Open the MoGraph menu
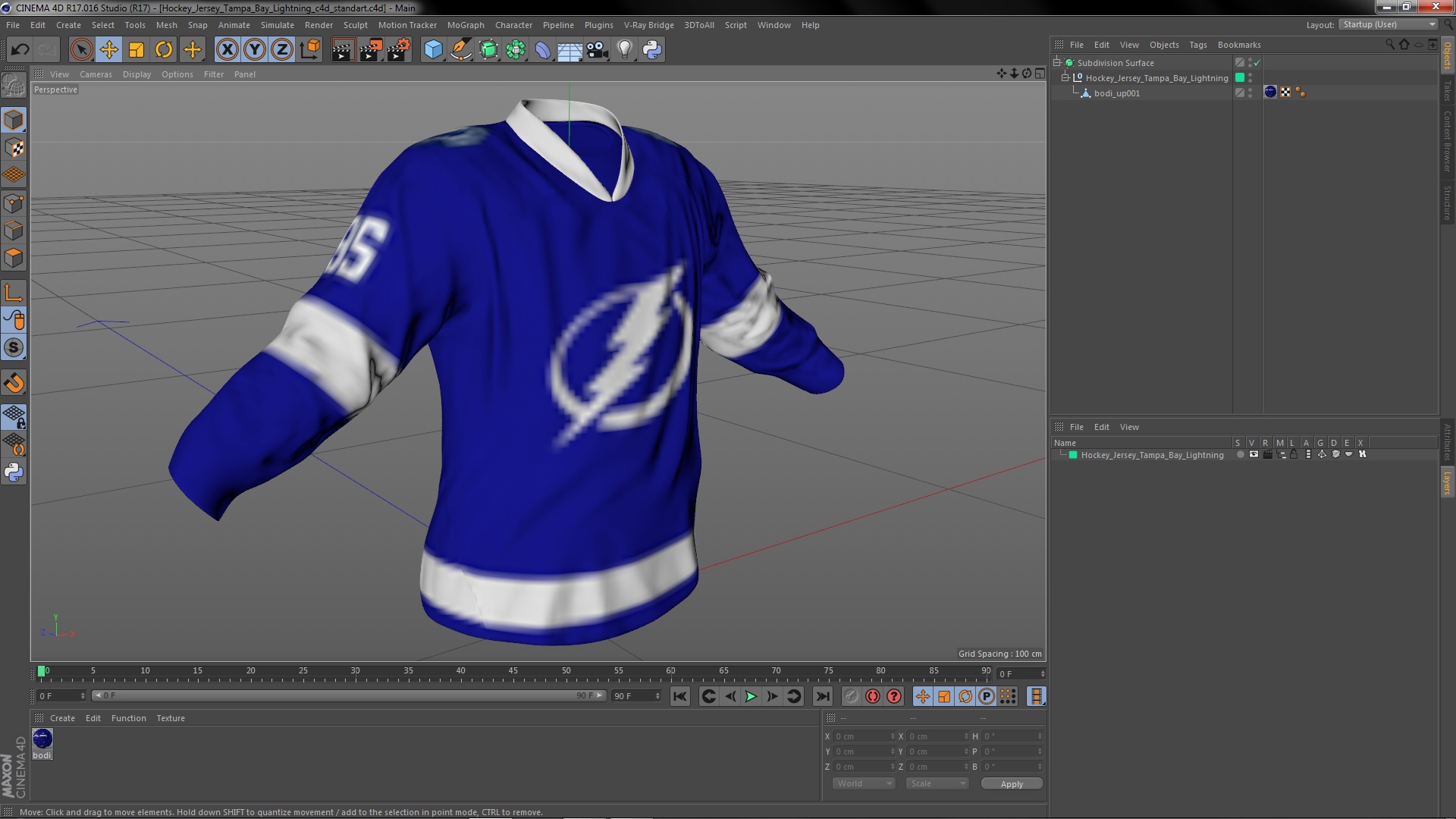Image resolution: width=1456 pixels, height=819 pixels. pyautogui.click(x=466, y=25)
